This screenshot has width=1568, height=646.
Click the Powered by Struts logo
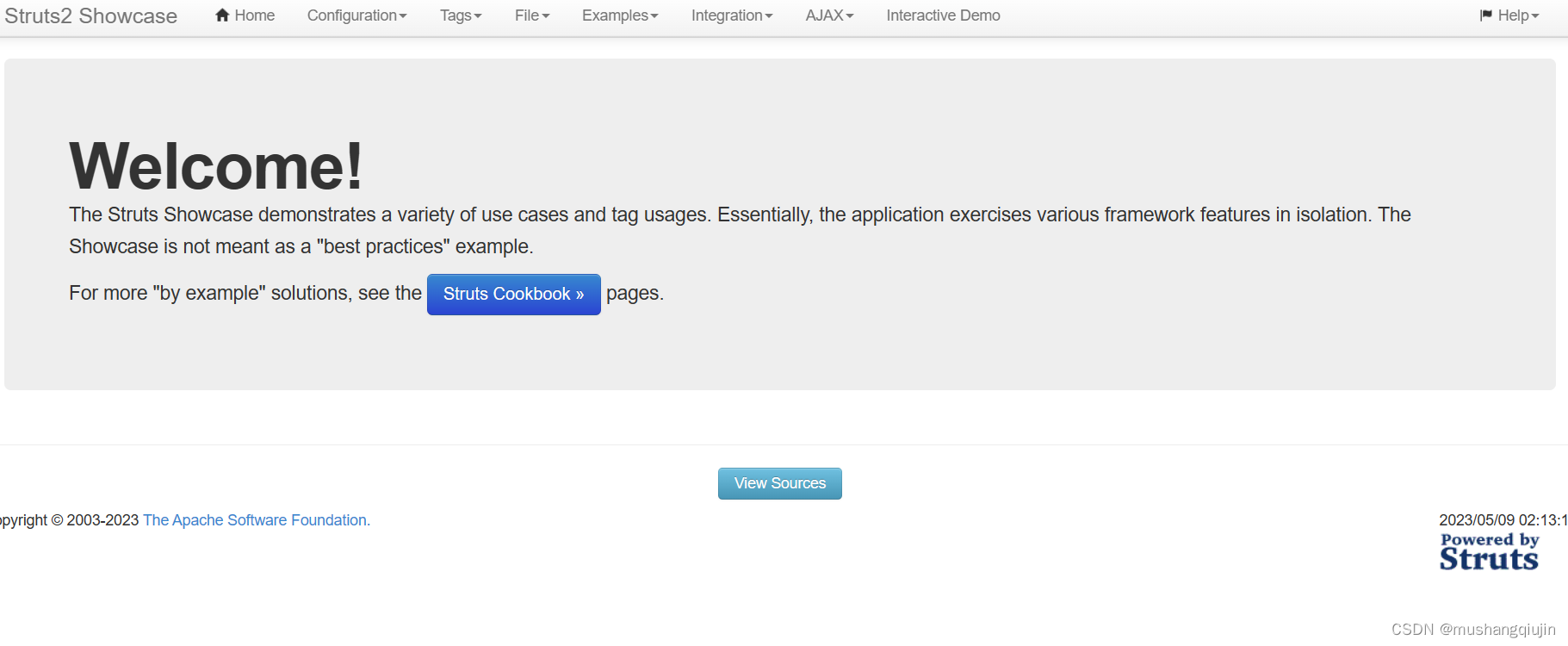(x=1490, y=552)
